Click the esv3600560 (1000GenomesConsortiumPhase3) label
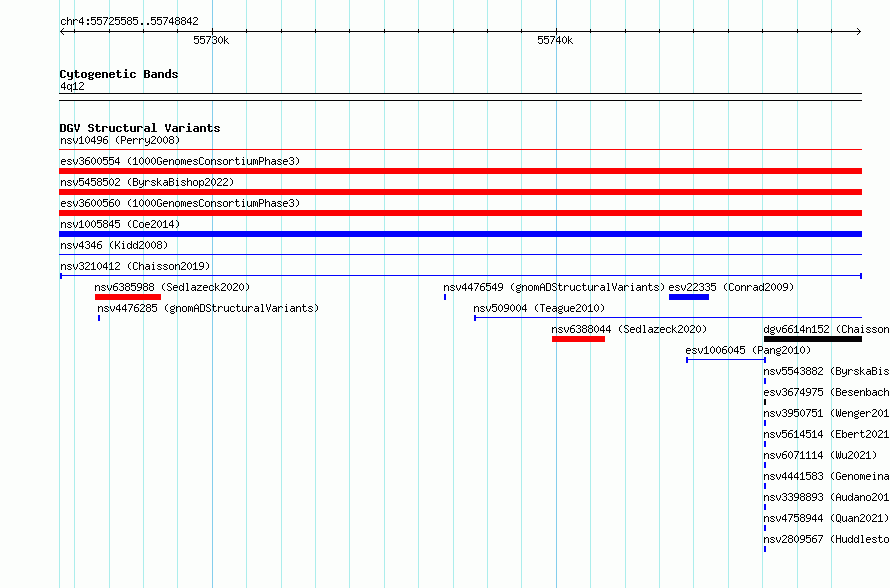 pos(180,203)
